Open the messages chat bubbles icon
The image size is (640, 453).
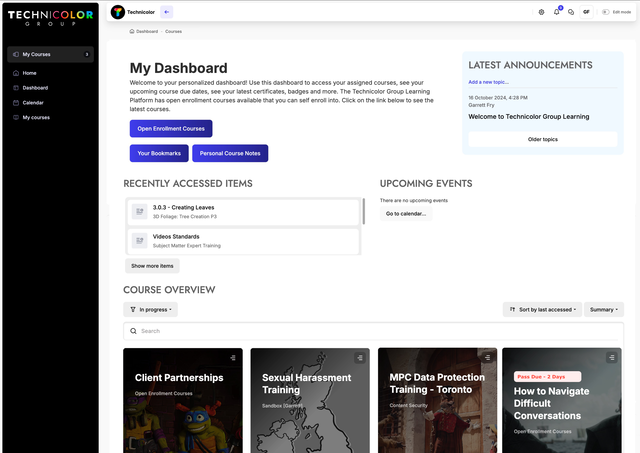click(x=571, y=12)
